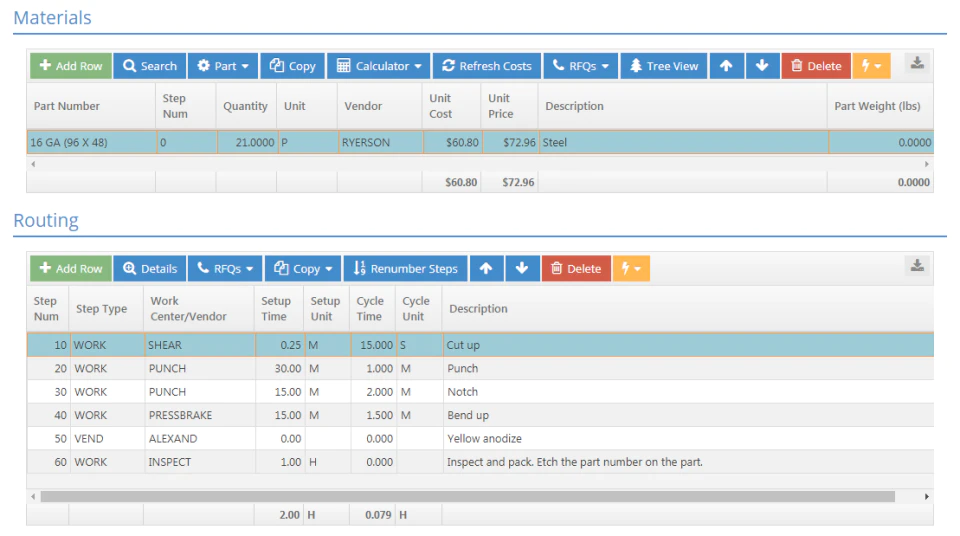The height and width of the screenshot is (536, 960).
Task: Open Routing lightning quick actions menu
Action: tap(631, 268)
